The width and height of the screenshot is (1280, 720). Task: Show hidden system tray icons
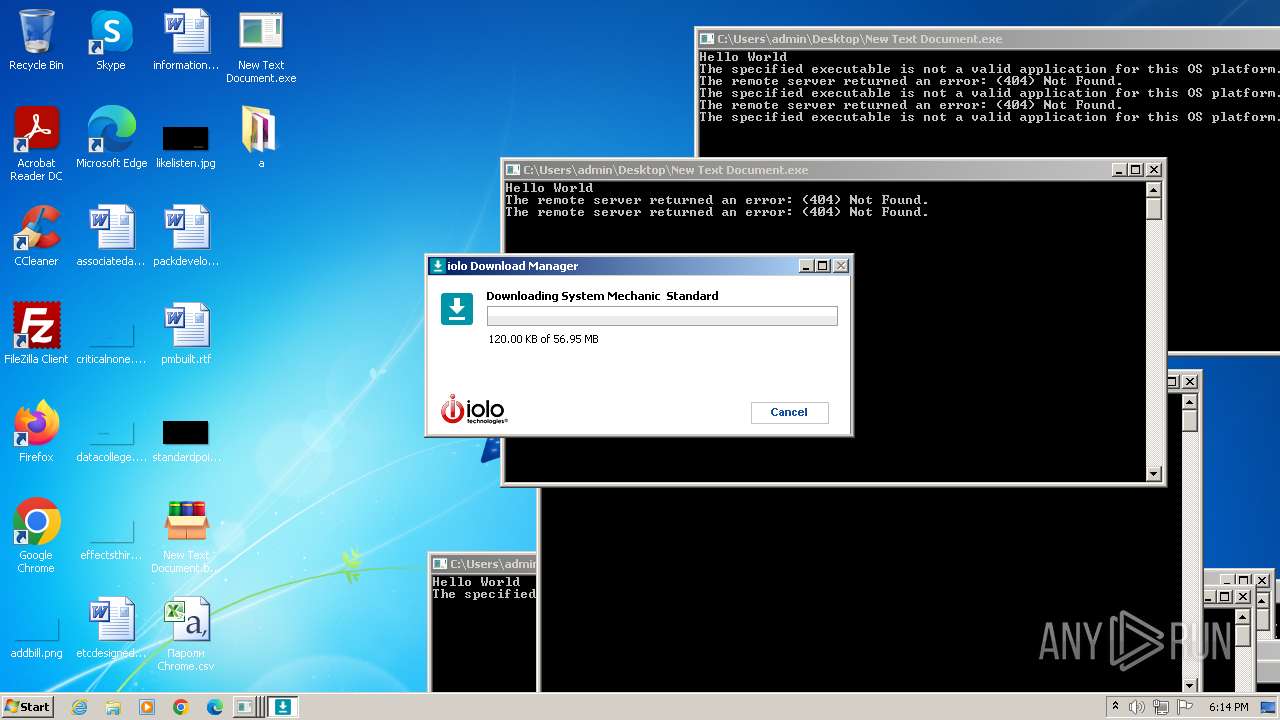(1115, 707)
